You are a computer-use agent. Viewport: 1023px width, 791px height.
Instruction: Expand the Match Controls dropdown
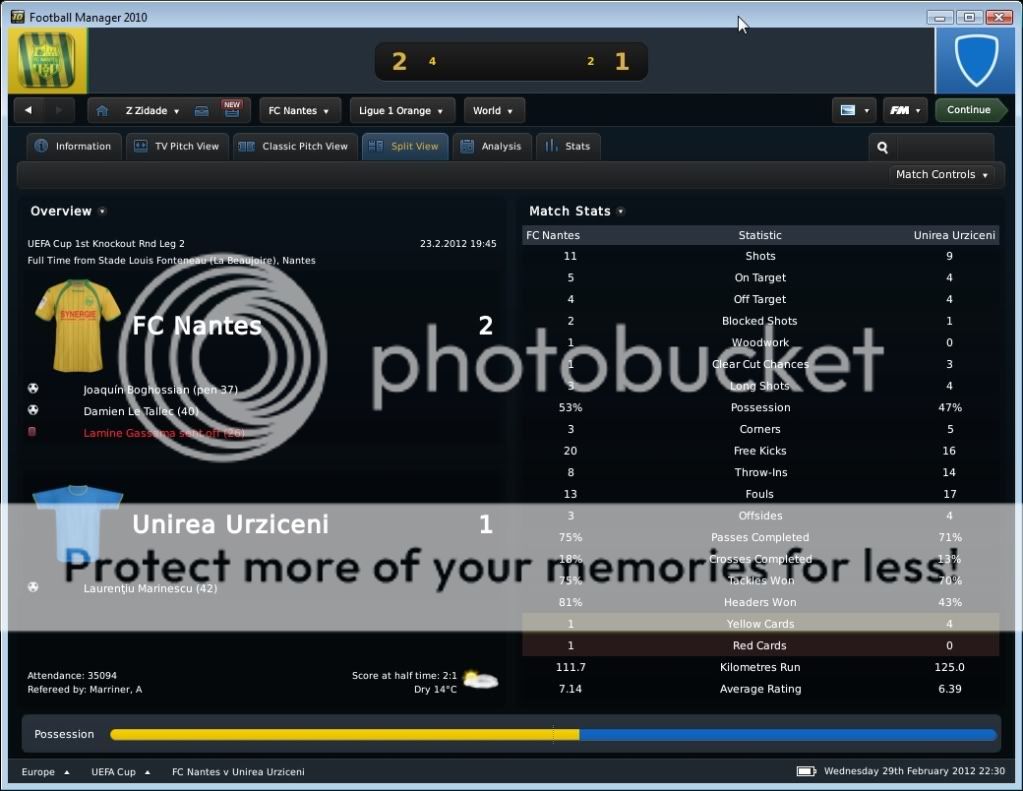click(942, 175)
